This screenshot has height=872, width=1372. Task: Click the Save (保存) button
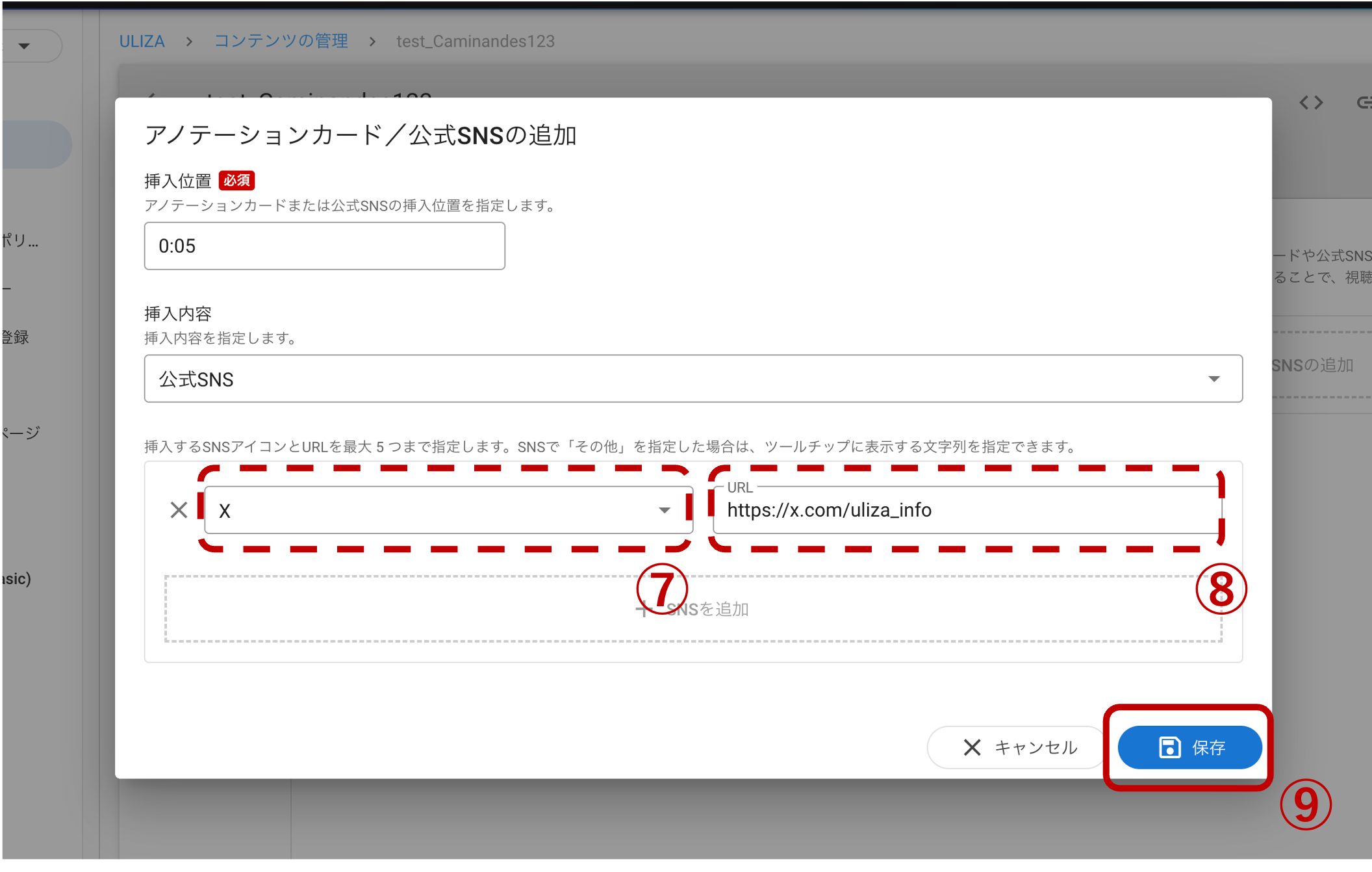pos(1189,747)
